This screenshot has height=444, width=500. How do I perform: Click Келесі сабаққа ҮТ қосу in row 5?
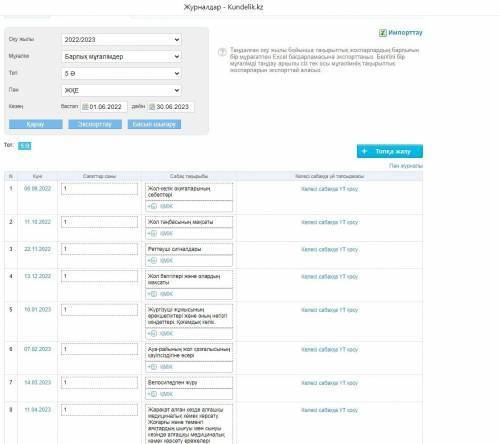329,310
